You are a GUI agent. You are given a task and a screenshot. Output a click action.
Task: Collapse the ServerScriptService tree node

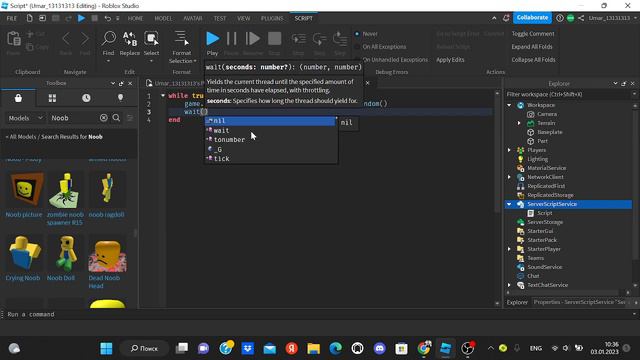pos(509,204)
